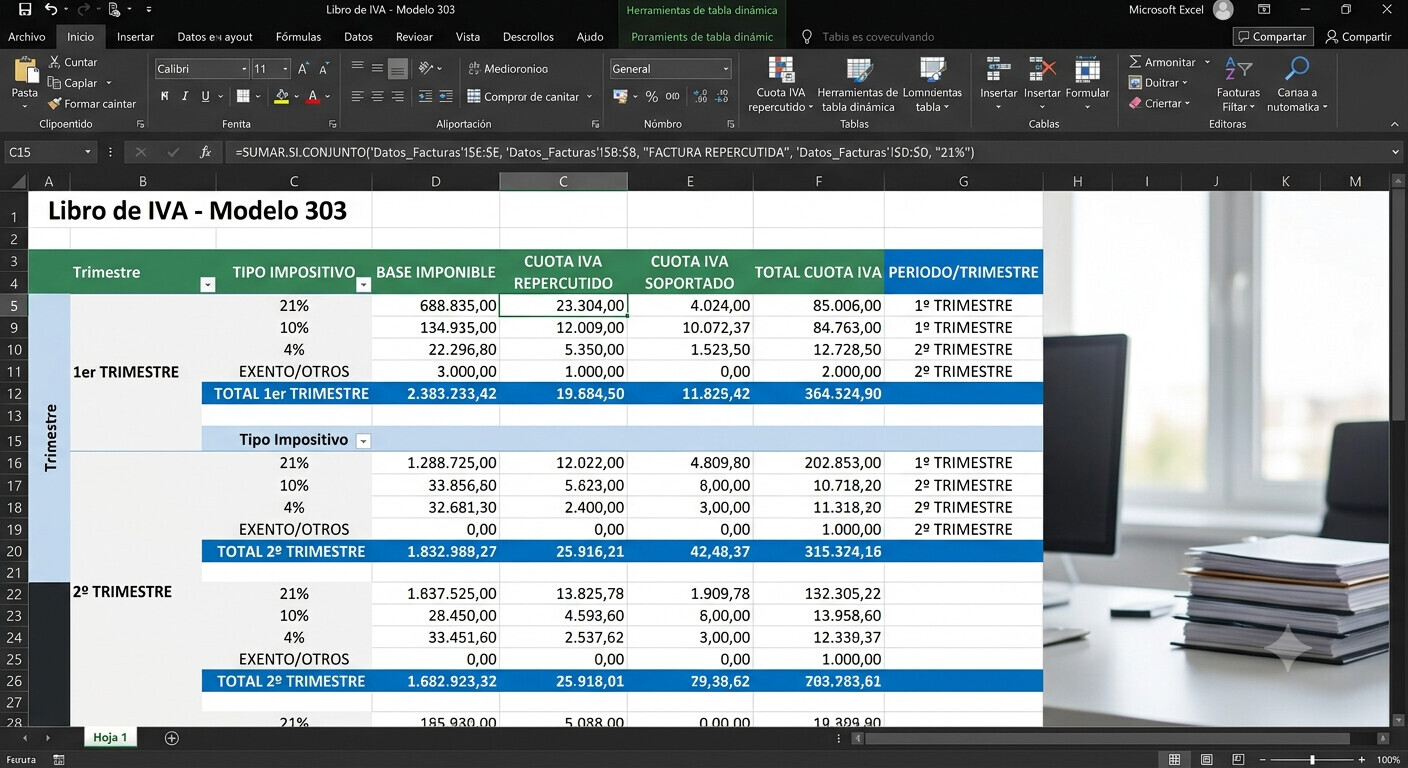
Task: Toggle italic formatting
Action: [x=185, y=96]
